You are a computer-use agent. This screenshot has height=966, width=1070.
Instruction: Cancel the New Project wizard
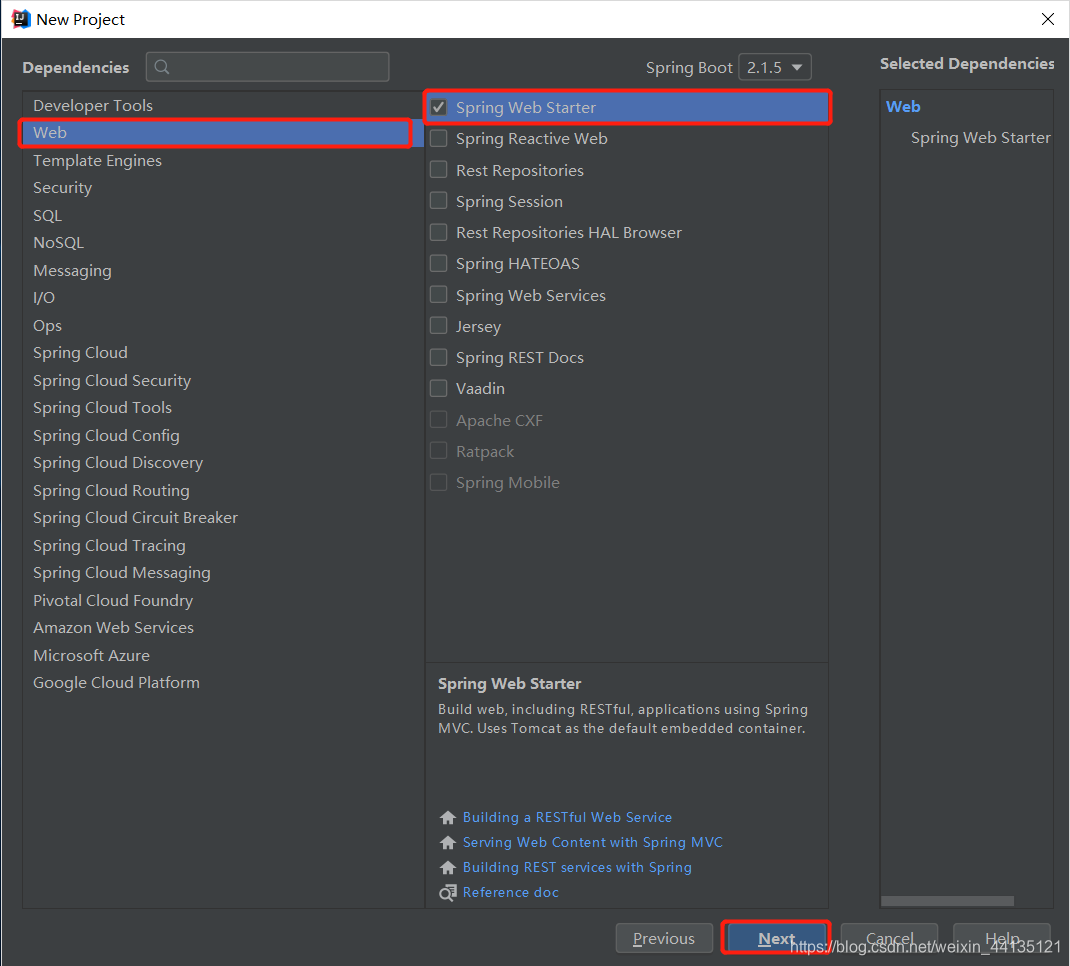point(889,938)
